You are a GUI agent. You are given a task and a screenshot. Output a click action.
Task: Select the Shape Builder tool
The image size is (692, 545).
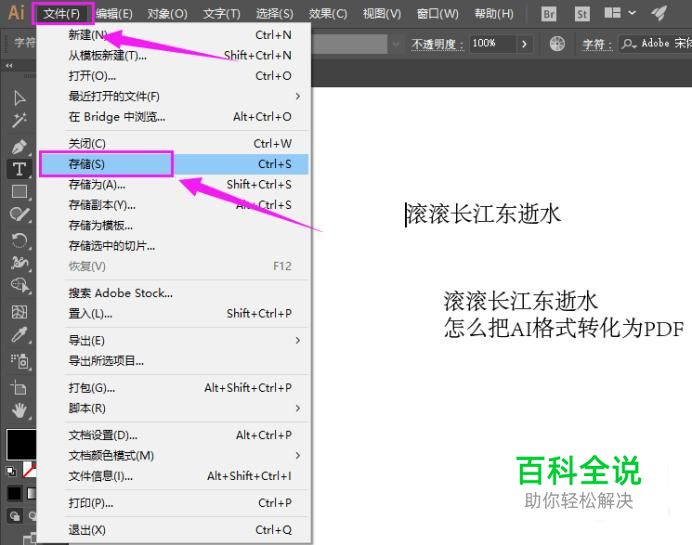(19, 286)
